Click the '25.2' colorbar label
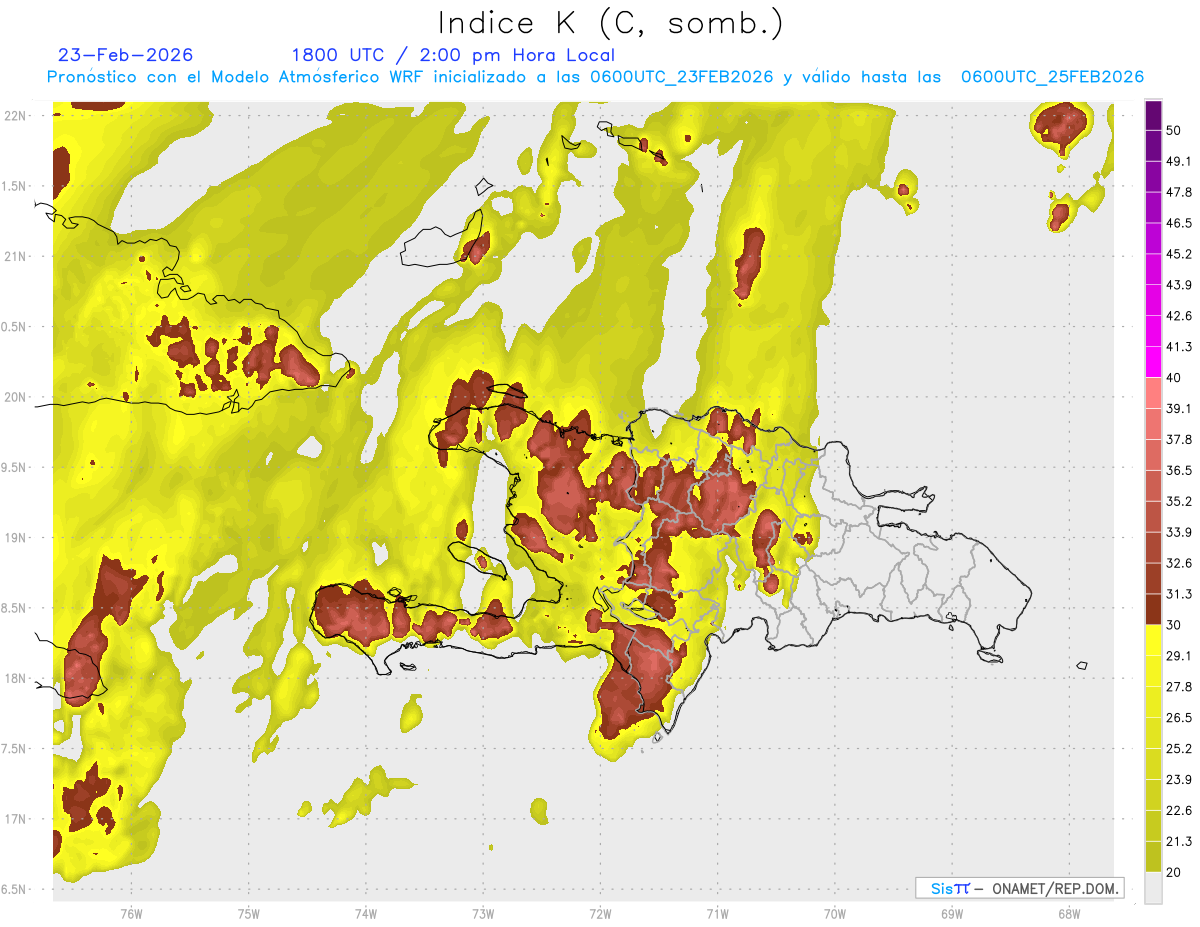 [x=1179, y=749]
